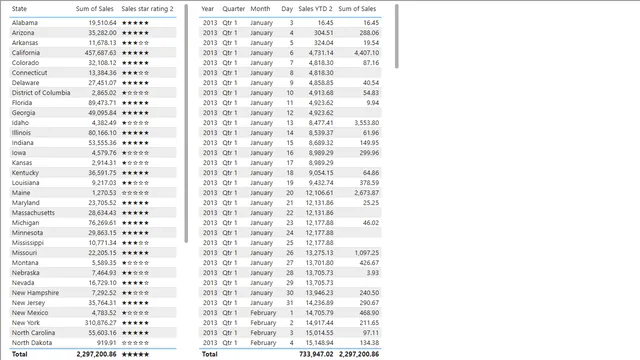Click Sales YTD value 15,148.94
640x360 pixels.
pos(319,343)
